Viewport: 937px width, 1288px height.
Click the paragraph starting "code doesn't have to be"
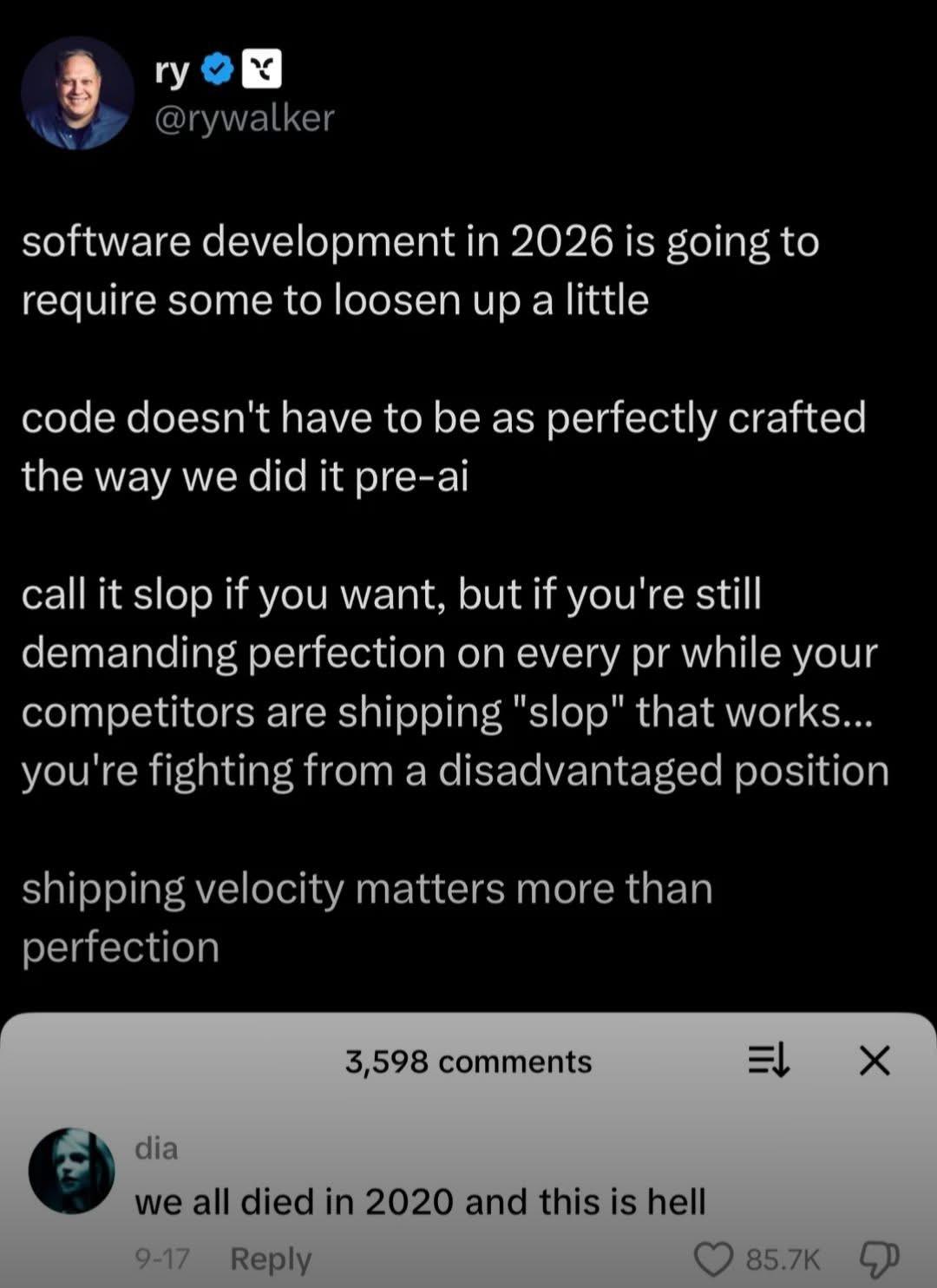[442, 446]
